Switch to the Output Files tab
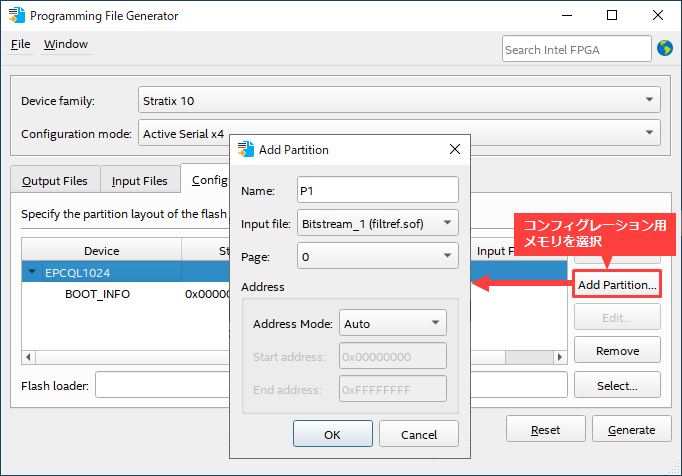682x476 pixels. pyautogui.click(x=54, y=181)
